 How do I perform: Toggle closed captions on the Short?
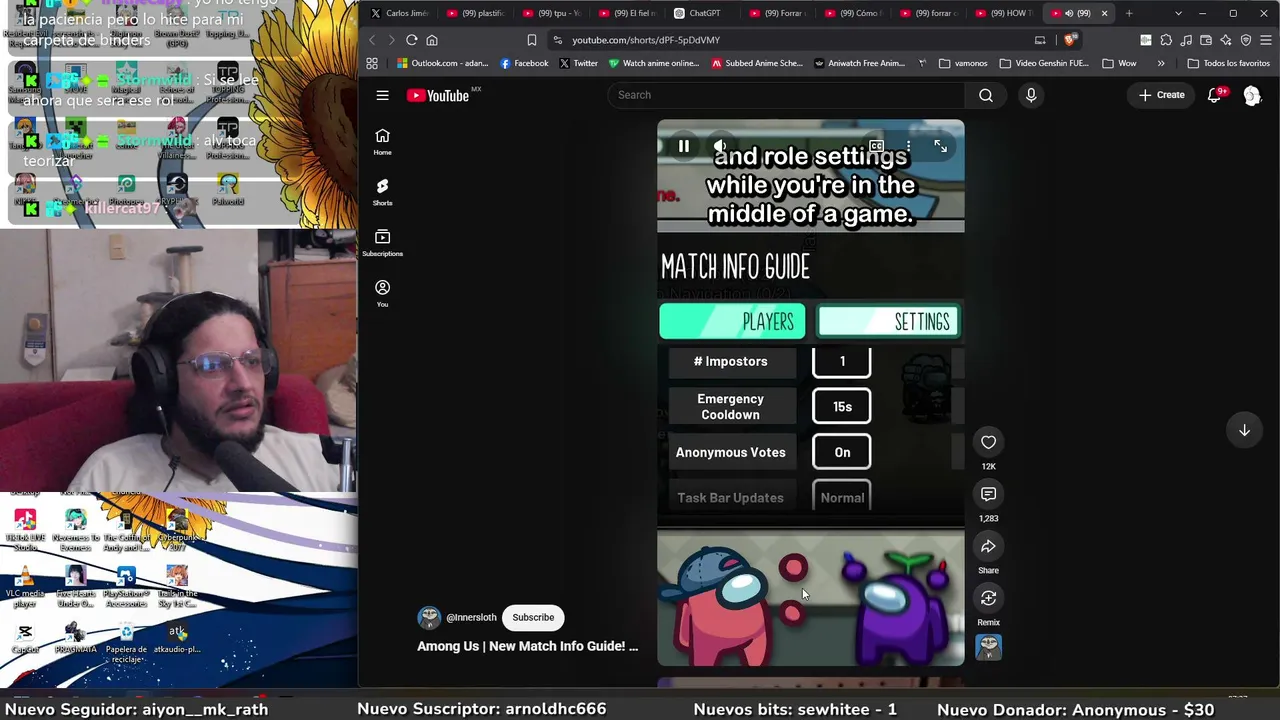[876, 147]
